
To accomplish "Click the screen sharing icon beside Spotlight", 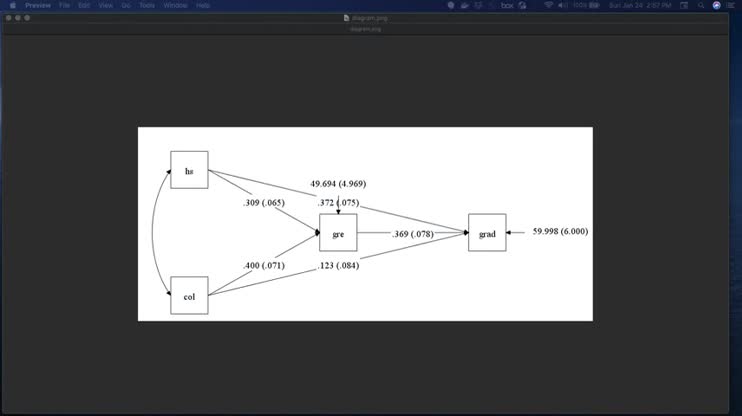I will point(684,5).
